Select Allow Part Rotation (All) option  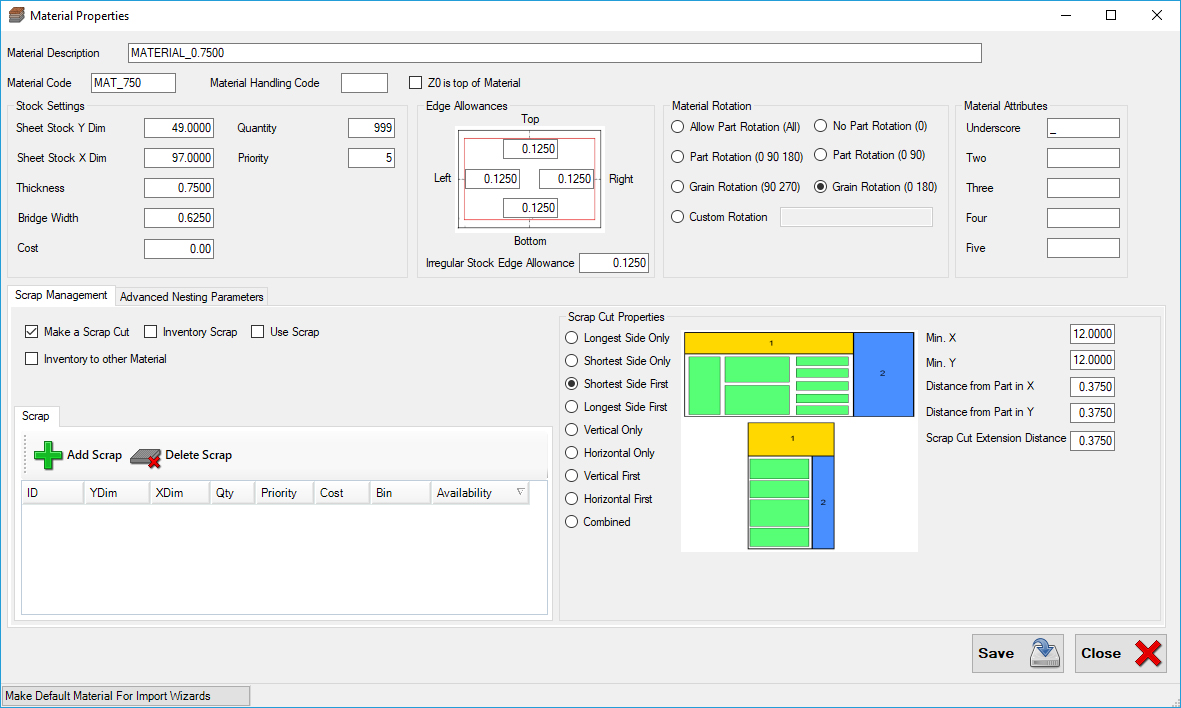pyautogui.click(x=678, y=127)
